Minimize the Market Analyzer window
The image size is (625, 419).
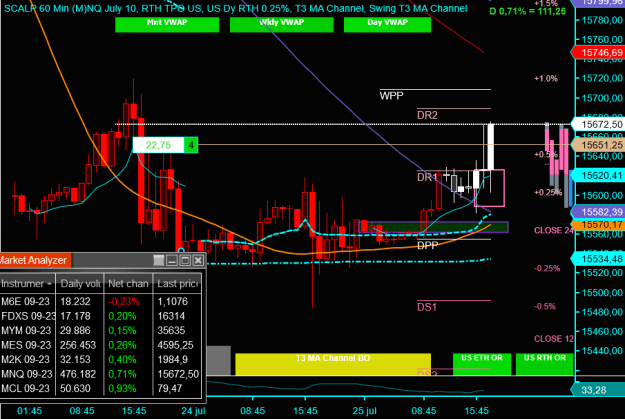[x=172, y=260]
